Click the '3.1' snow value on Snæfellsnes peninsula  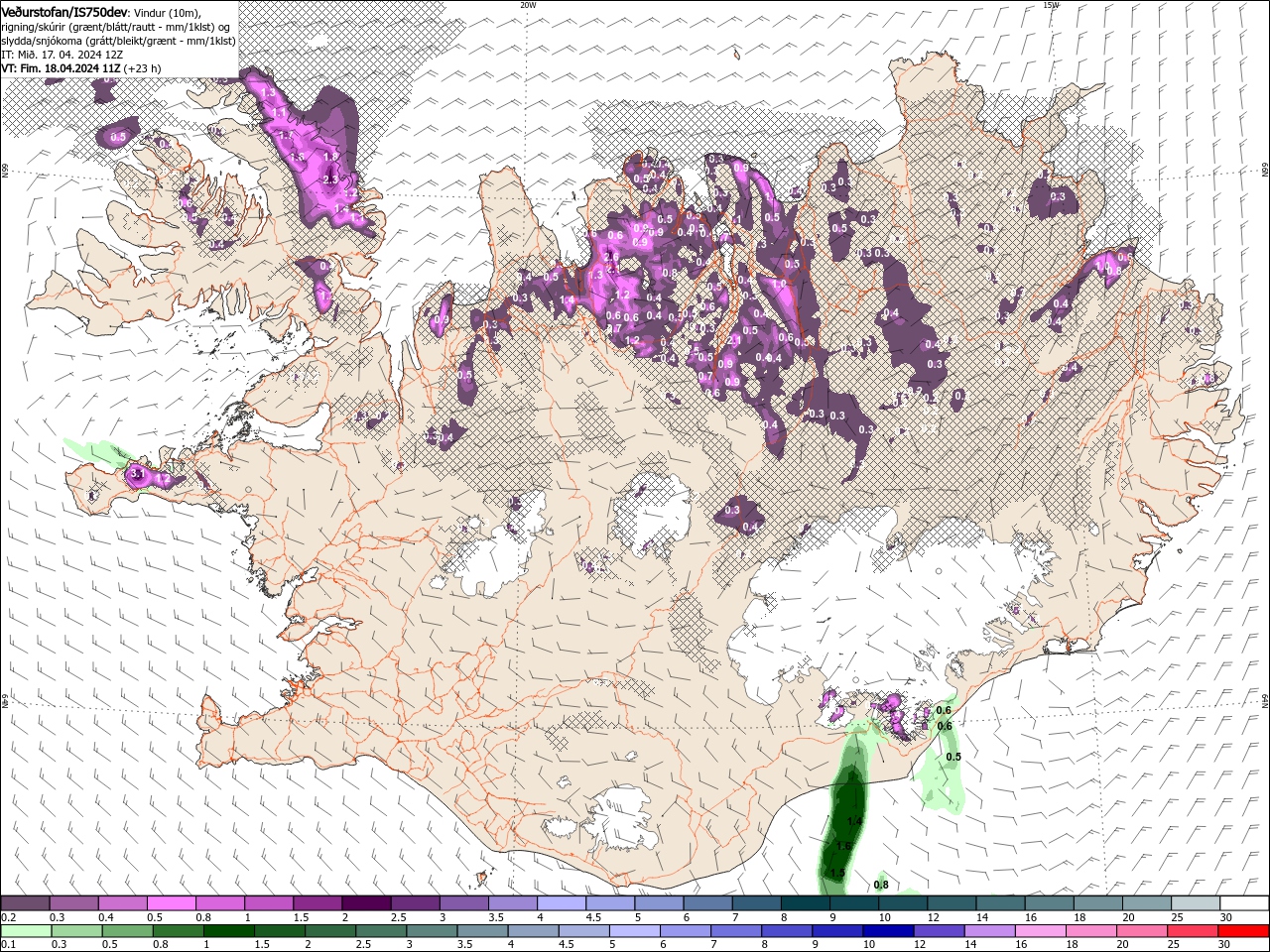click(x=138, y=476)
